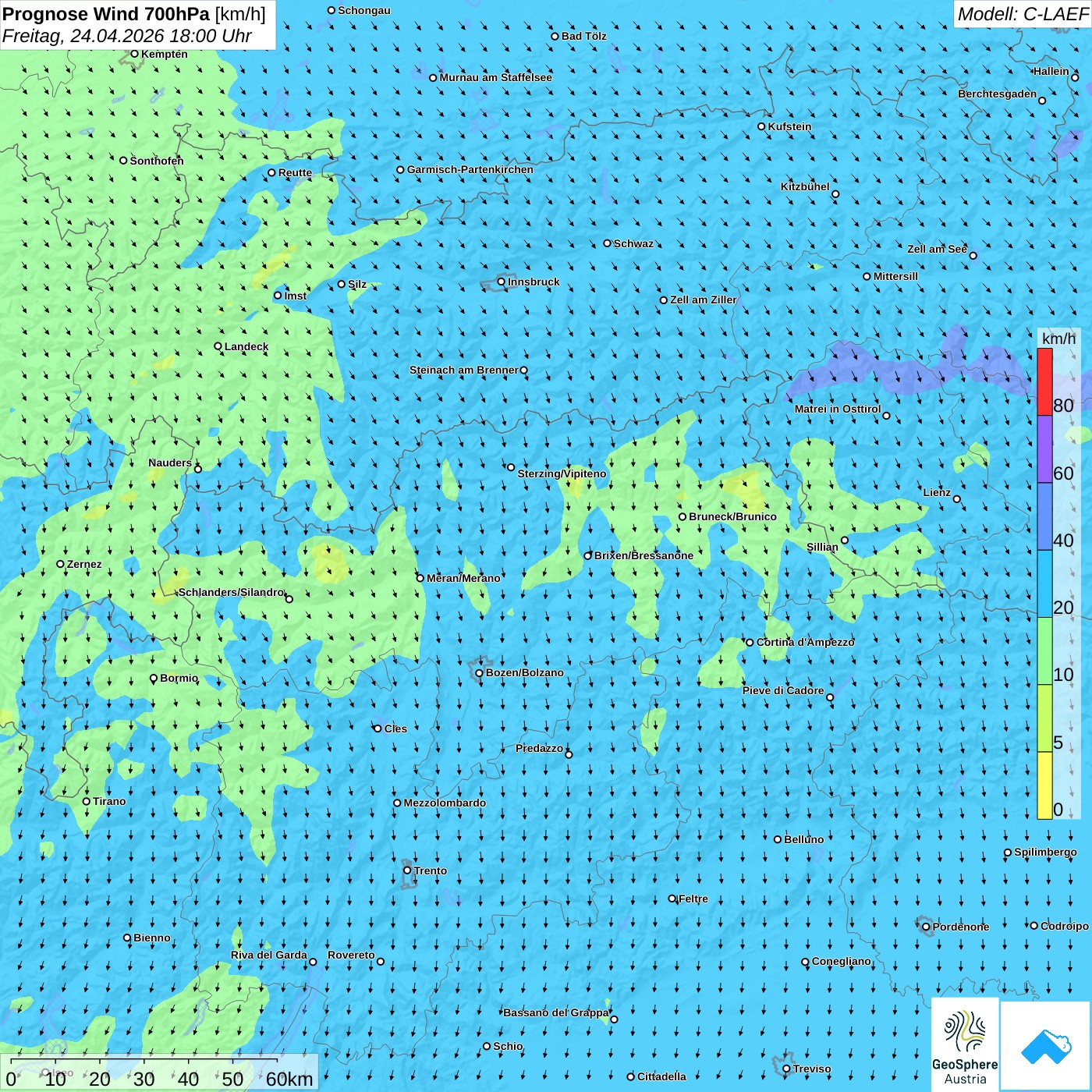Click the Kufstein location dot
The image size is (1092, 1092).
pyautogui.click(x=762, y=126)
